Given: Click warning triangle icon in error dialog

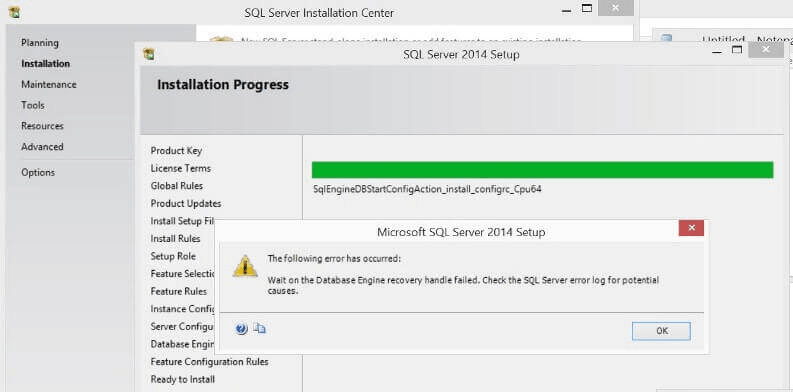Looking at the screenshot, I should click(x=245, y=266).
